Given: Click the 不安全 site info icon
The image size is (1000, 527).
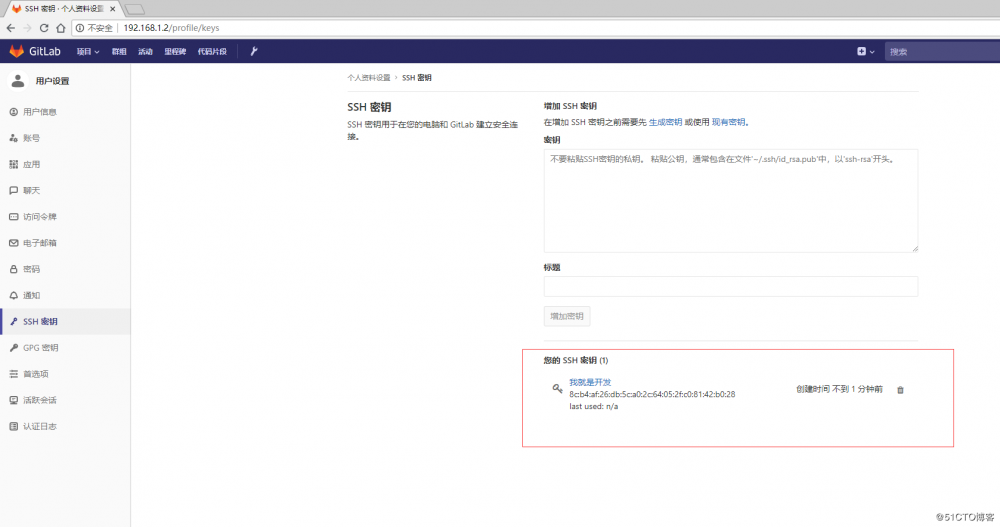Looking at the screenshot, I should point(80,28).
